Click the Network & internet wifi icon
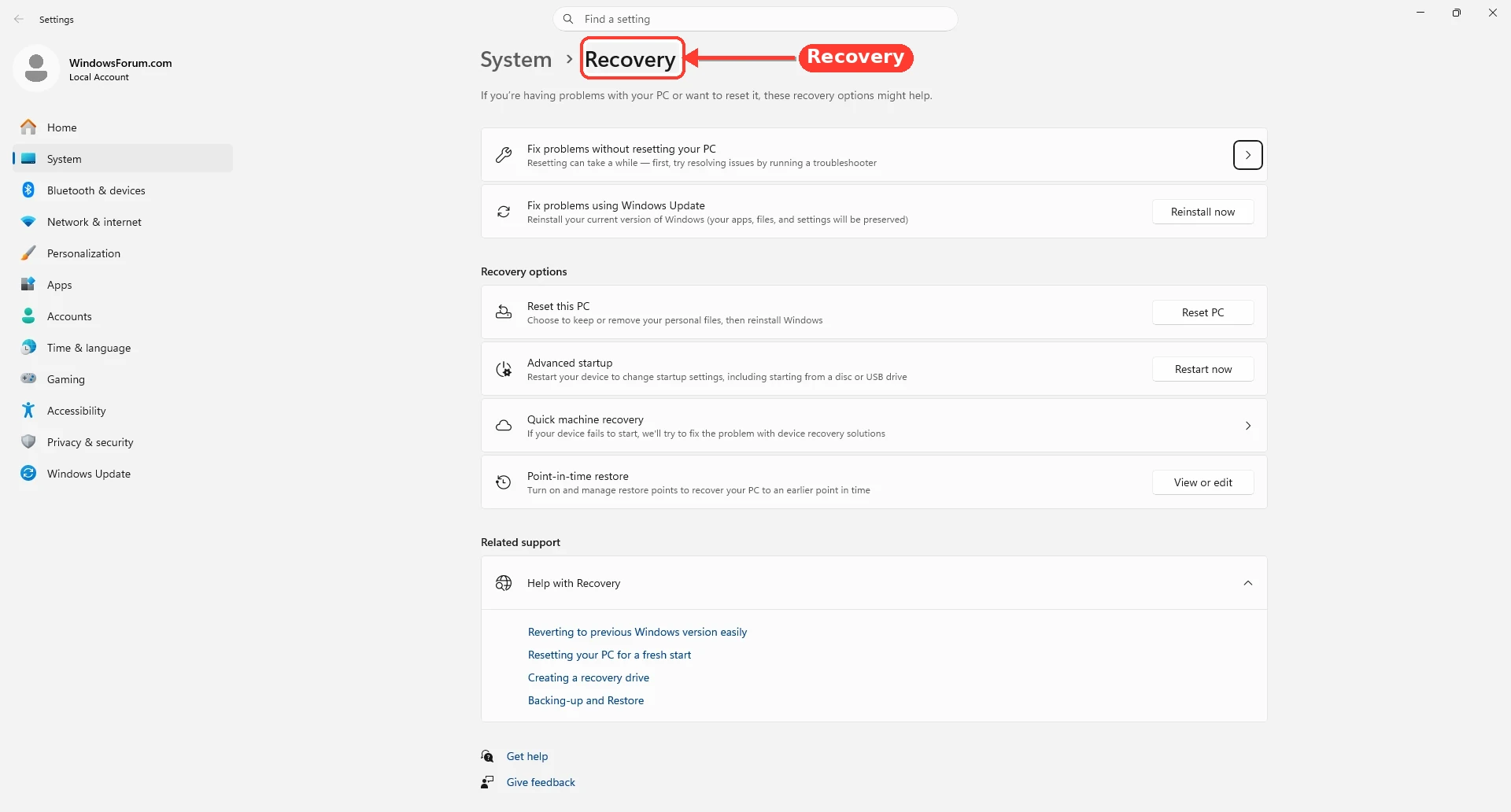The width and height of the screenshot is (1511, 812). tap(28, 222)
